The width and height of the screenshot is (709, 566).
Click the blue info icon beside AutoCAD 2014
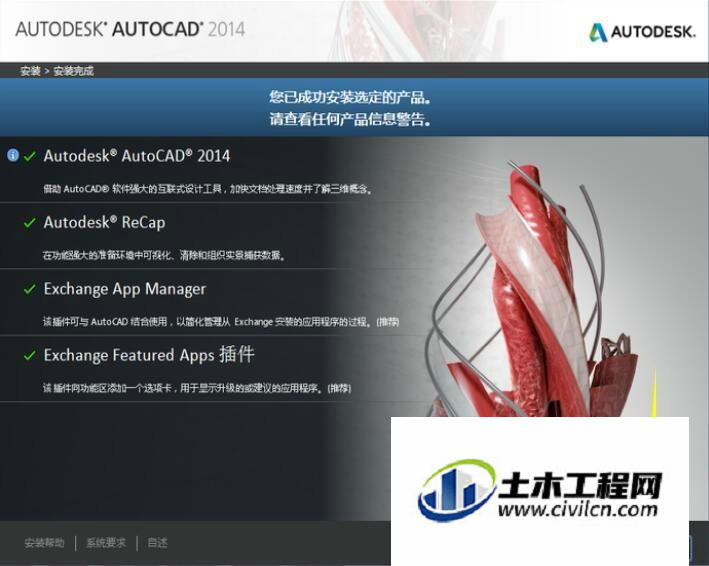pos(13,156)
